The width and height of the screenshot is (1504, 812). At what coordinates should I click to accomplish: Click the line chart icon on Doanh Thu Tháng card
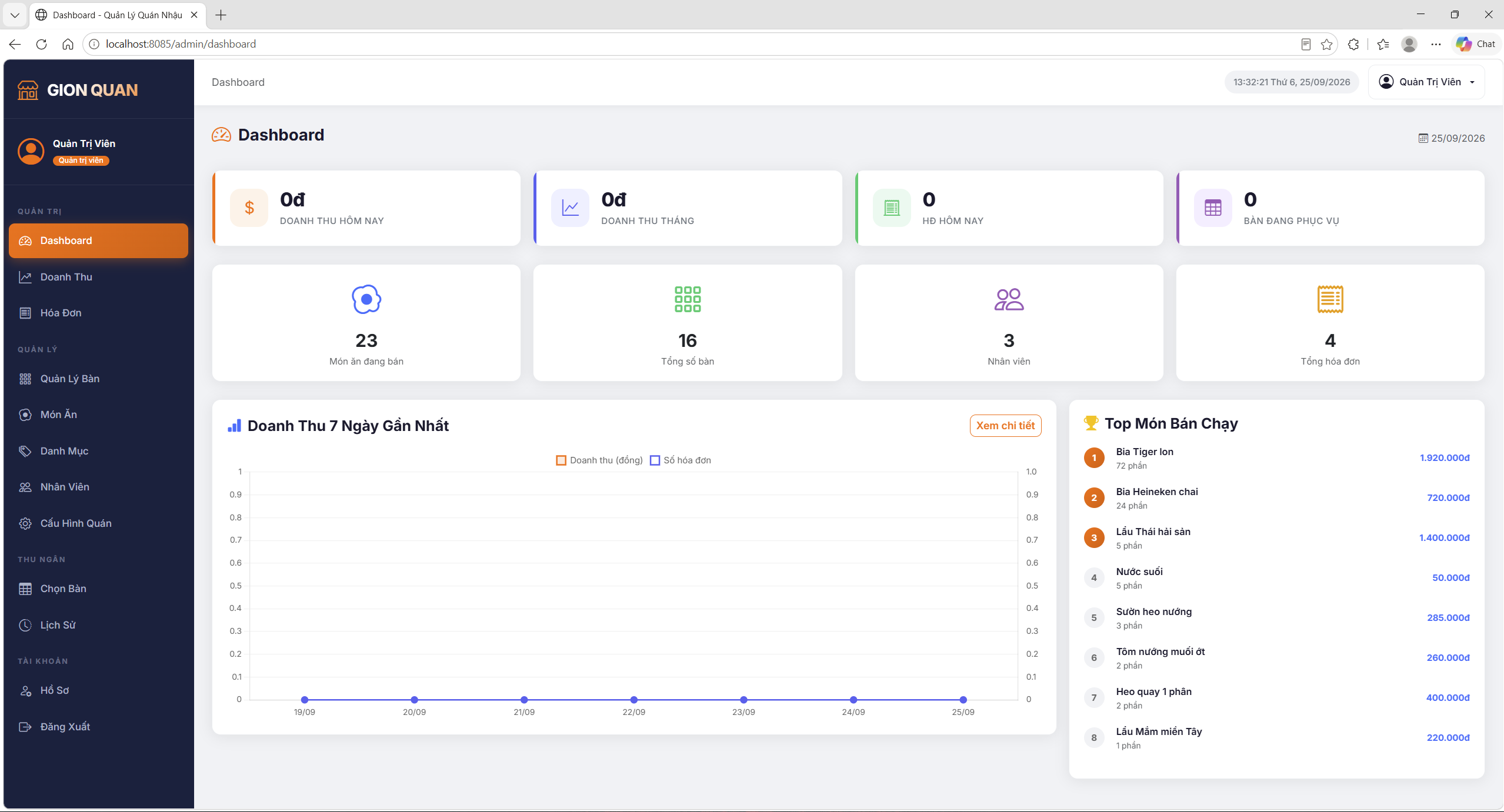pos(570,208)
